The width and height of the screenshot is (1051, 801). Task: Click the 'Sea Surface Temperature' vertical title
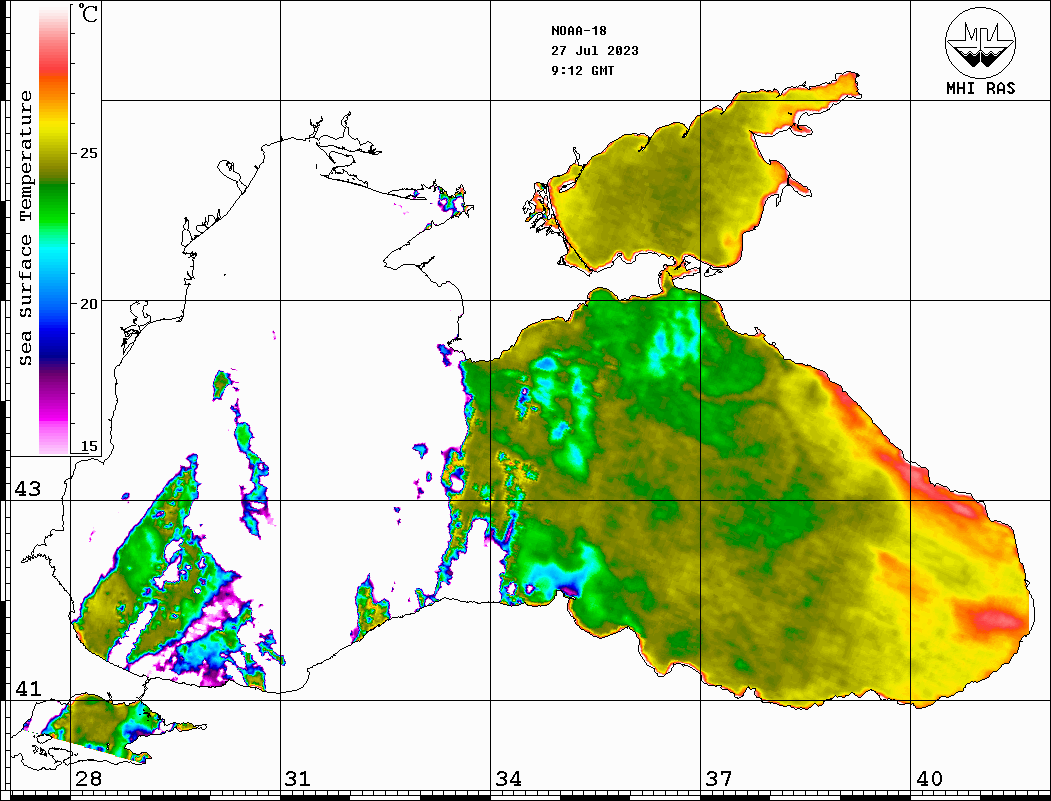tap(25, 228)
